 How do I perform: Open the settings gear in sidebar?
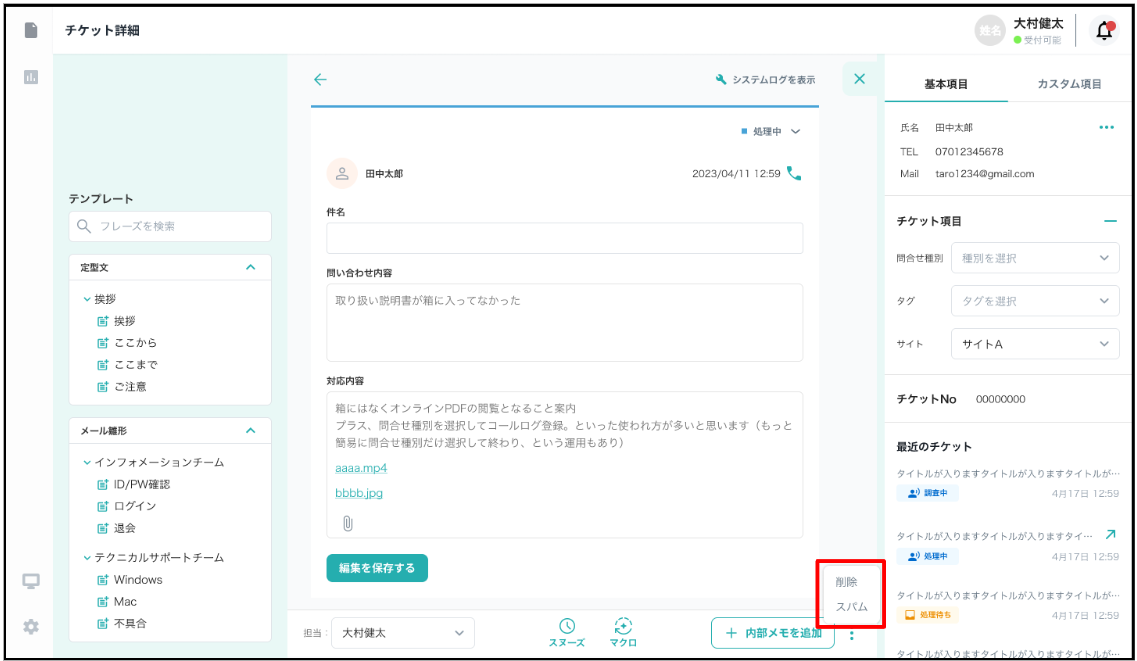click(31, 626)
